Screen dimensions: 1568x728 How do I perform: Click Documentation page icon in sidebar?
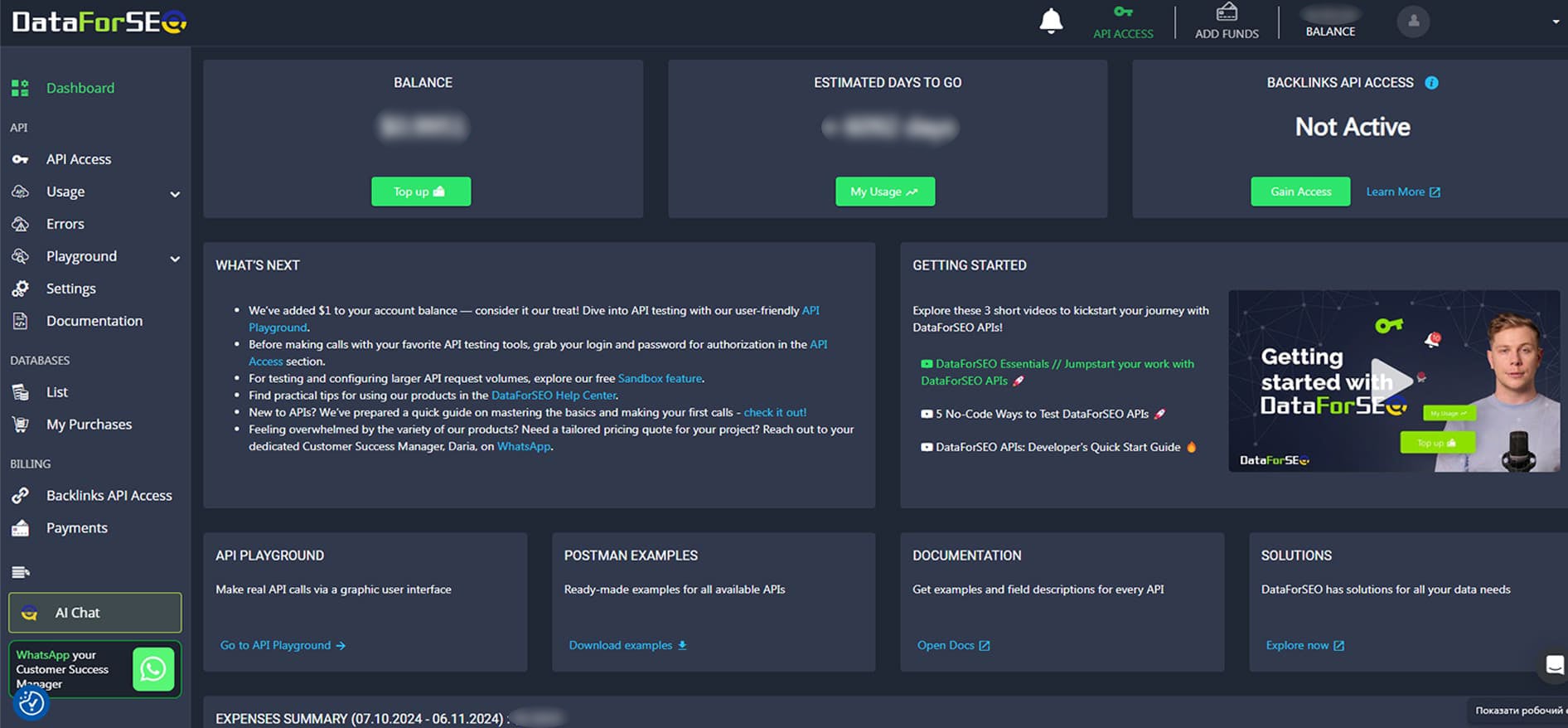coord(20,321)
